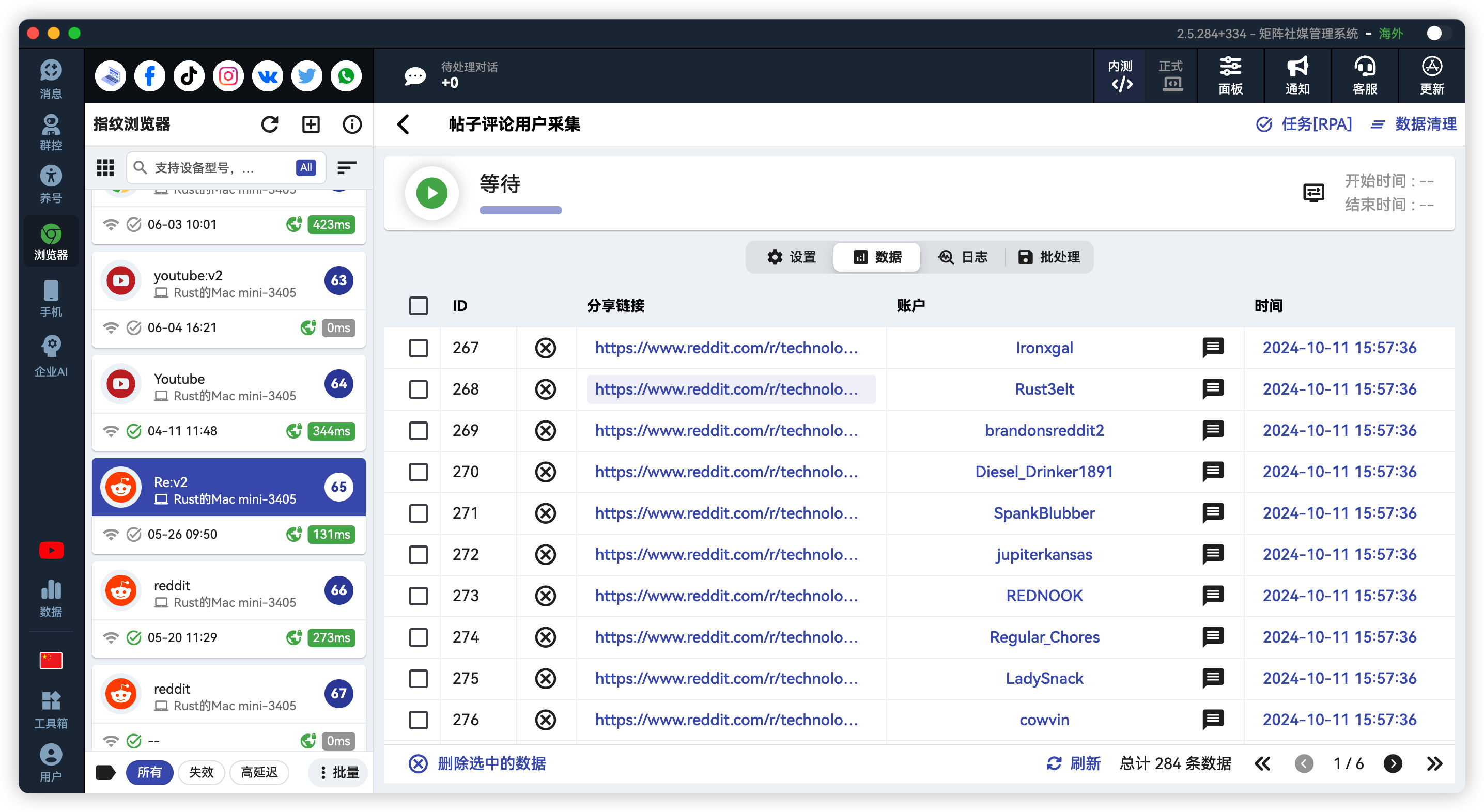Open the 数据 data sidebar section

(x=51, y=598)
